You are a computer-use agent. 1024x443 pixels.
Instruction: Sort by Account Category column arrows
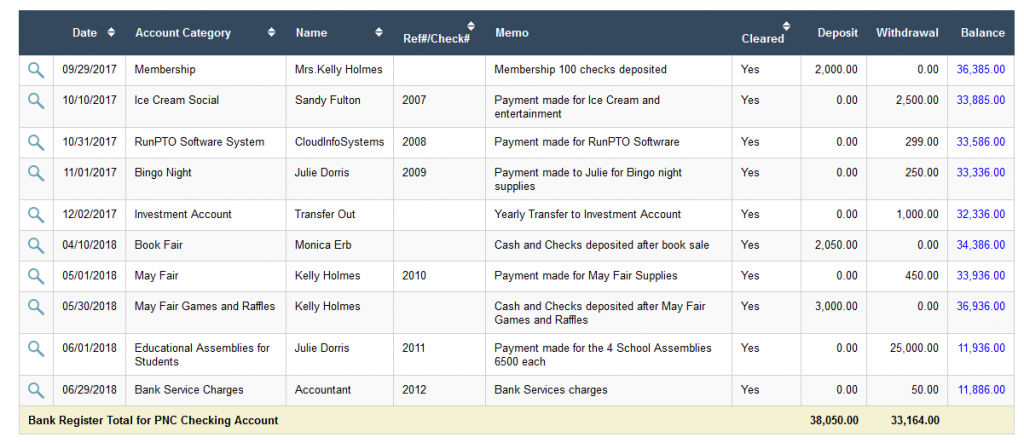[x=272, y=33]
